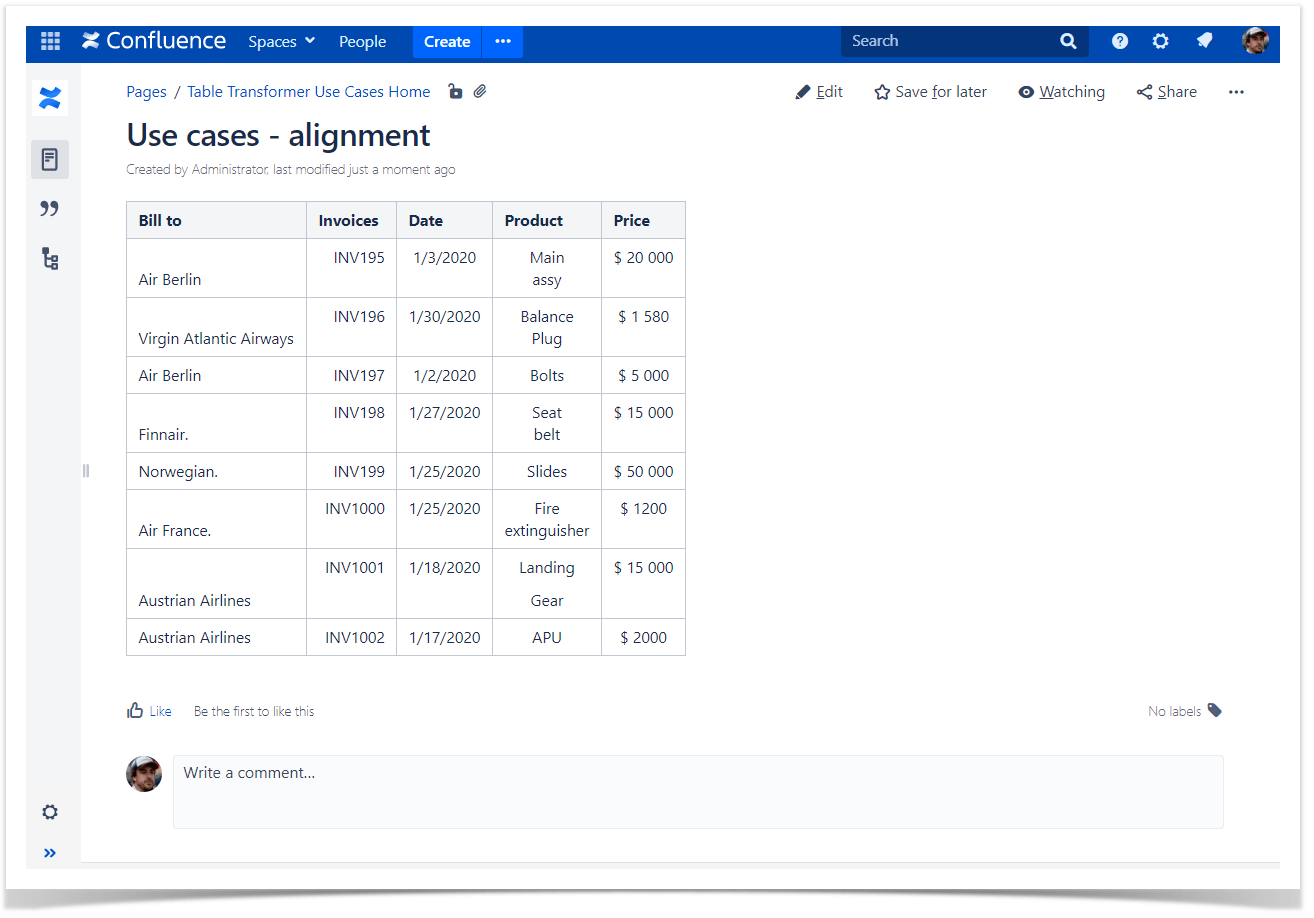1314x918 pixels.
Task: Open the Help question mark icon
Action: (1120, 41)
